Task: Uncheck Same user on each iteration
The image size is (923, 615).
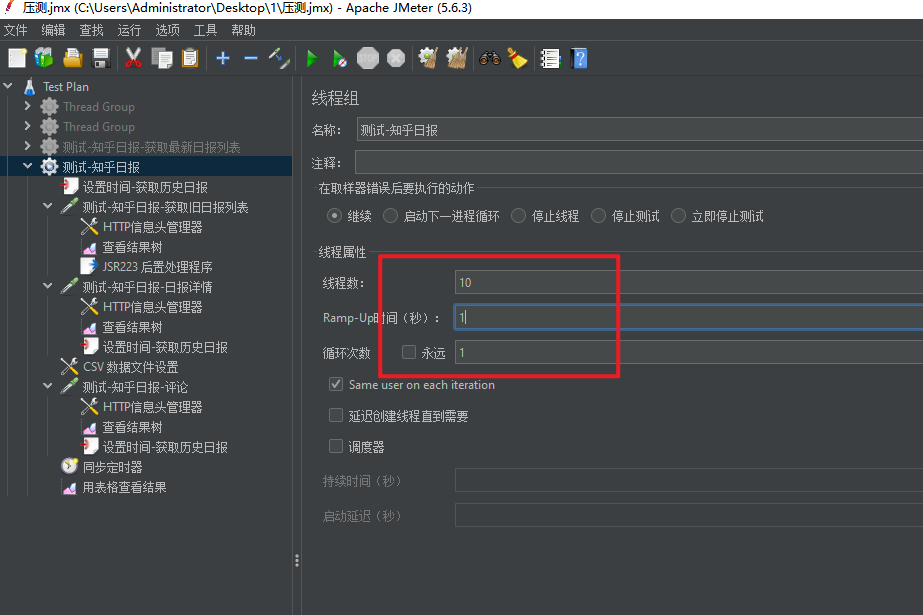Action: click(336, 384)
